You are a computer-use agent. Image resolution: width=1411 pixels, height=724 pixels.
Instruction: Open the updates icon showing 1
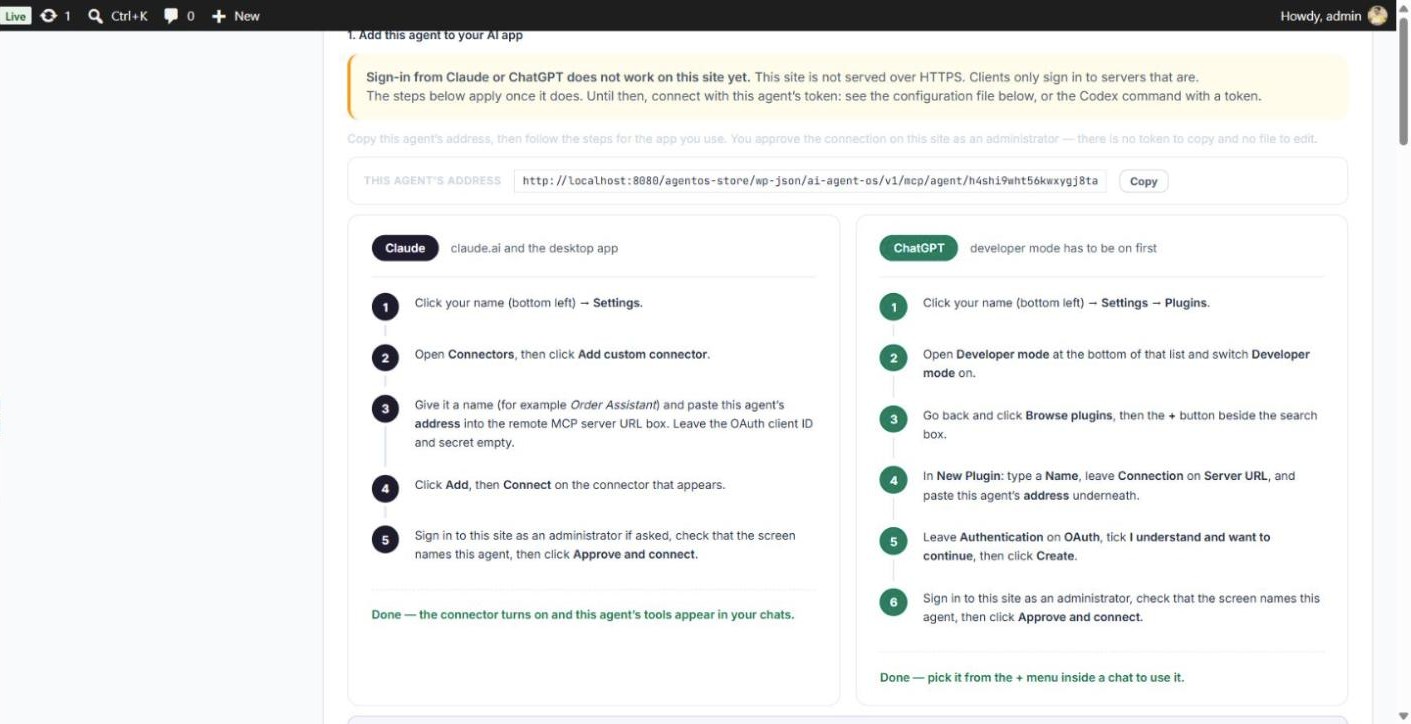click(55, 16)
